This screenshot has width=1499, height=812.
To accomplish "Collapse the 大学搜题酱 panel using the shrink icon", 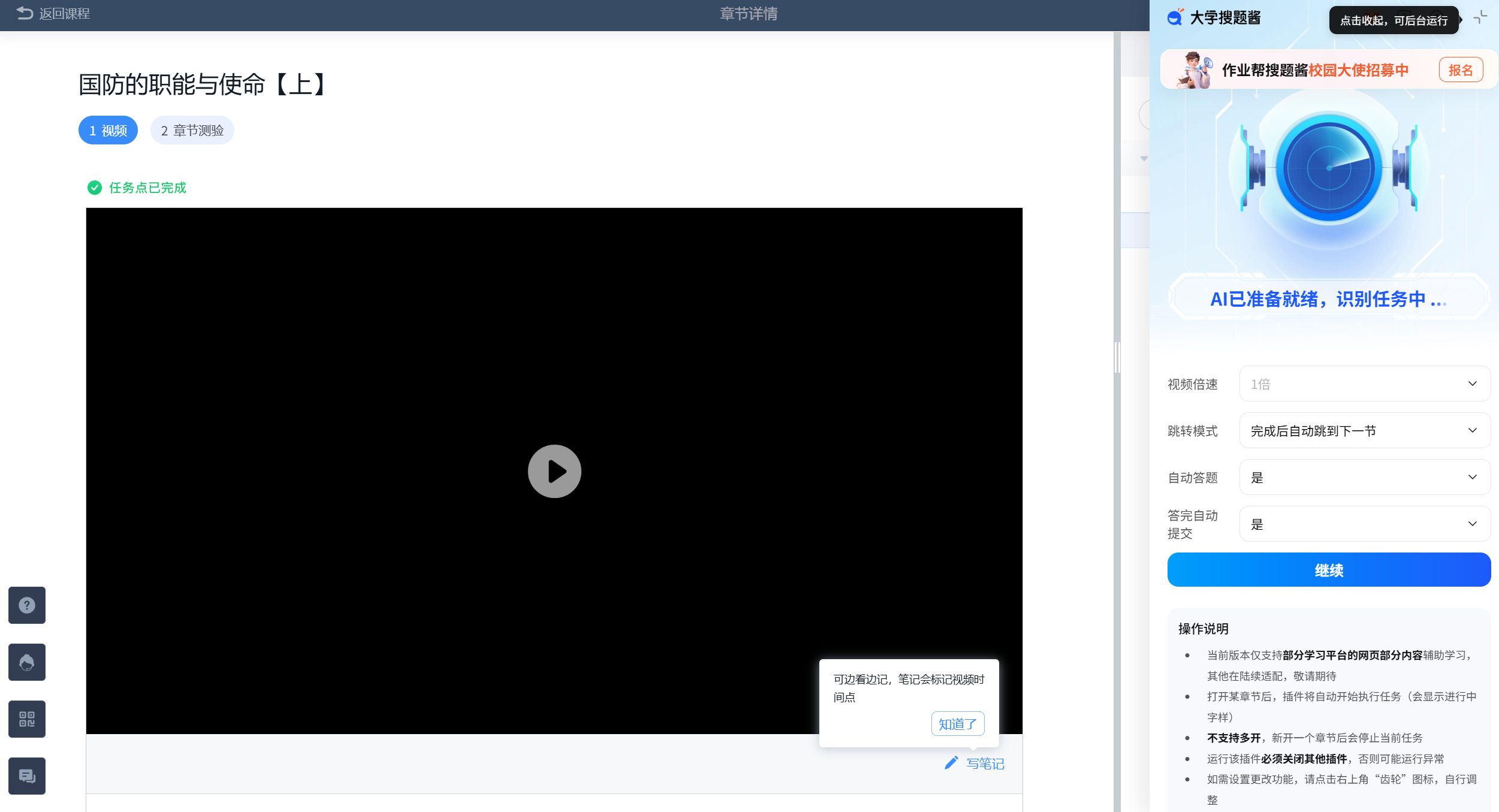I will (1480, 17).
